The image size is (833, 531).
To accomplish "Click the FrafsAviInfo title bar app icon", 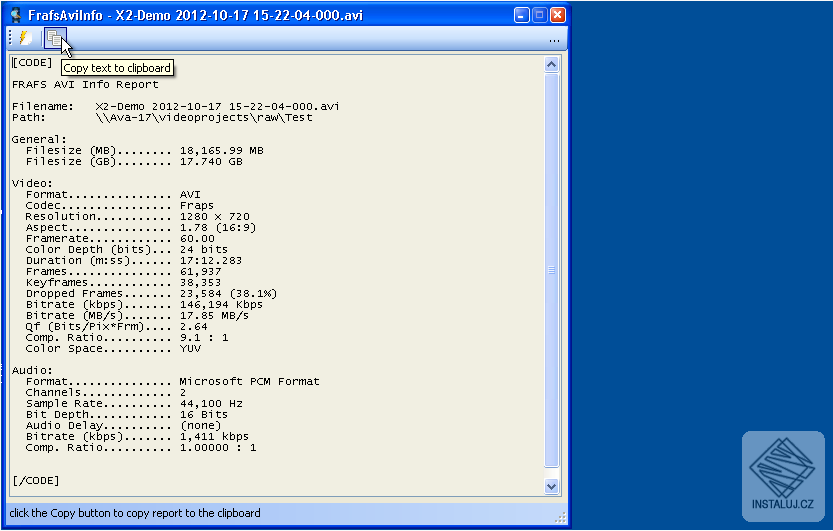I will 16,15.
